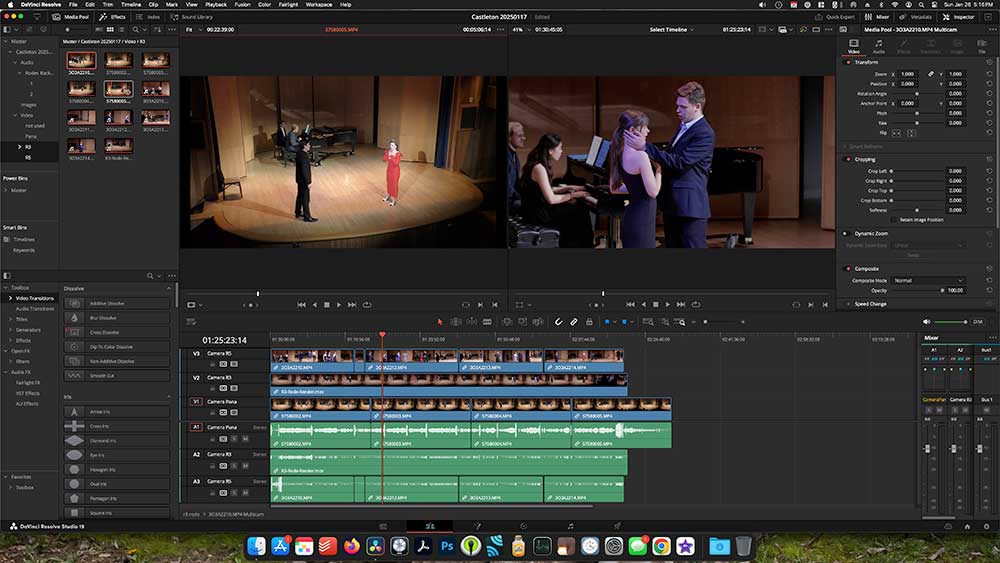Click the Overwrite Clip tool icon
The image size is (1000, 563).
pyautogui.click(x=522, y=322)
